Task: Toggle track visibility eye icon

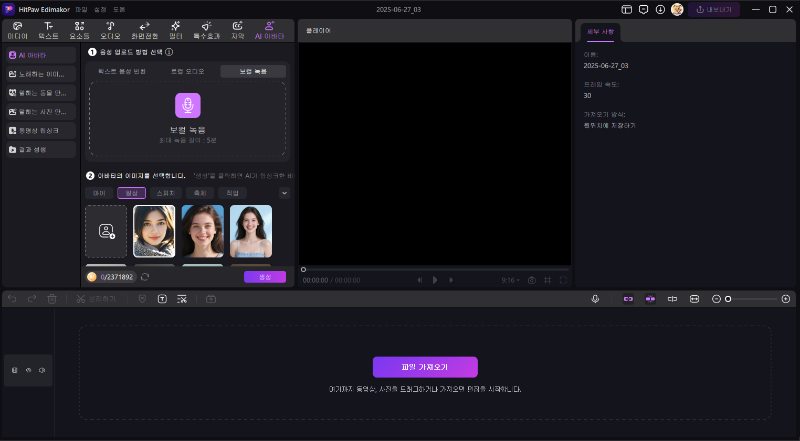Action: click(29, 370)
